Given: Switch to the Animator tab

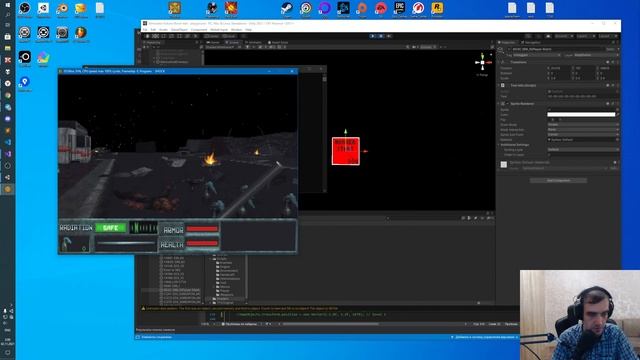Looking at the screenshot, I should click(253, 42).
